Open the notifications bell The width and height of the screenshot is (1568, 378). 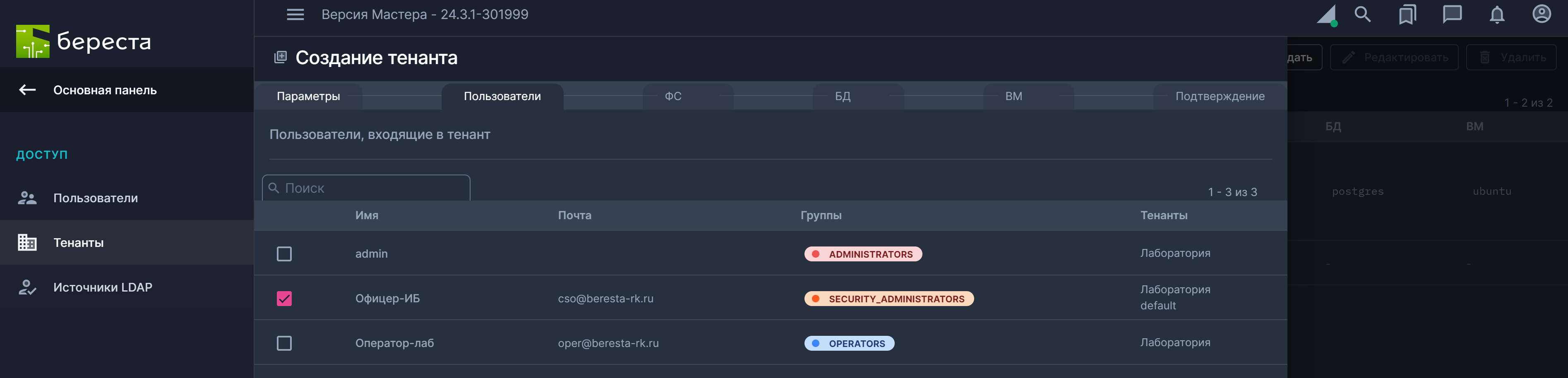1497,14
